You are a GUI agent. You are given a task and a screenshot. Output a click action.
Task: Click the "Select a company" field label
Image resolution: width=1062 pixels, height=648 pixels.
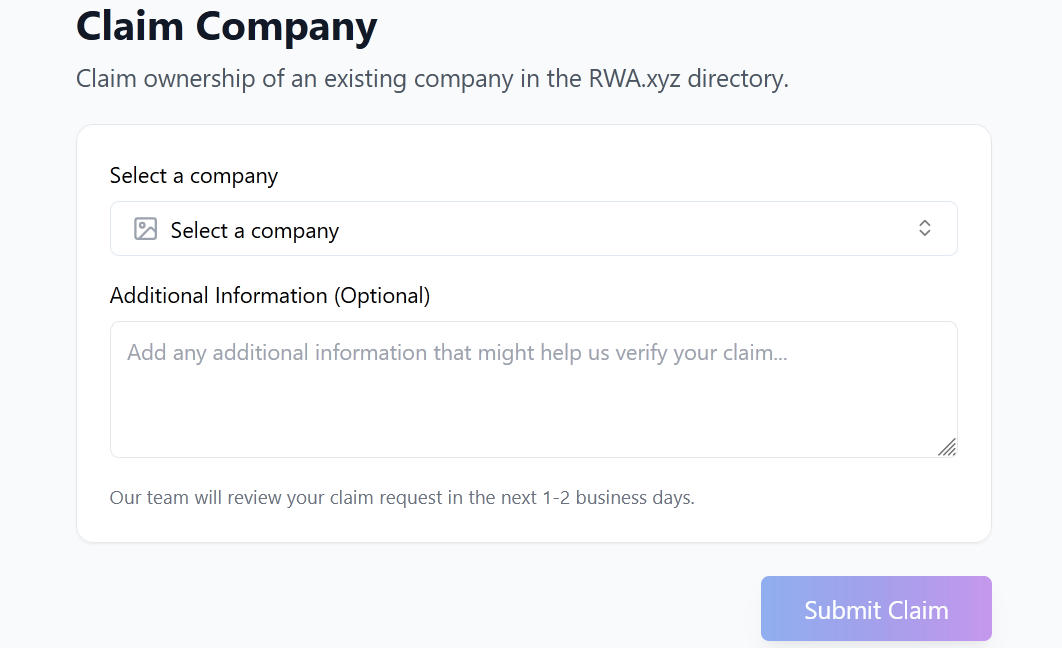point(194,176)
